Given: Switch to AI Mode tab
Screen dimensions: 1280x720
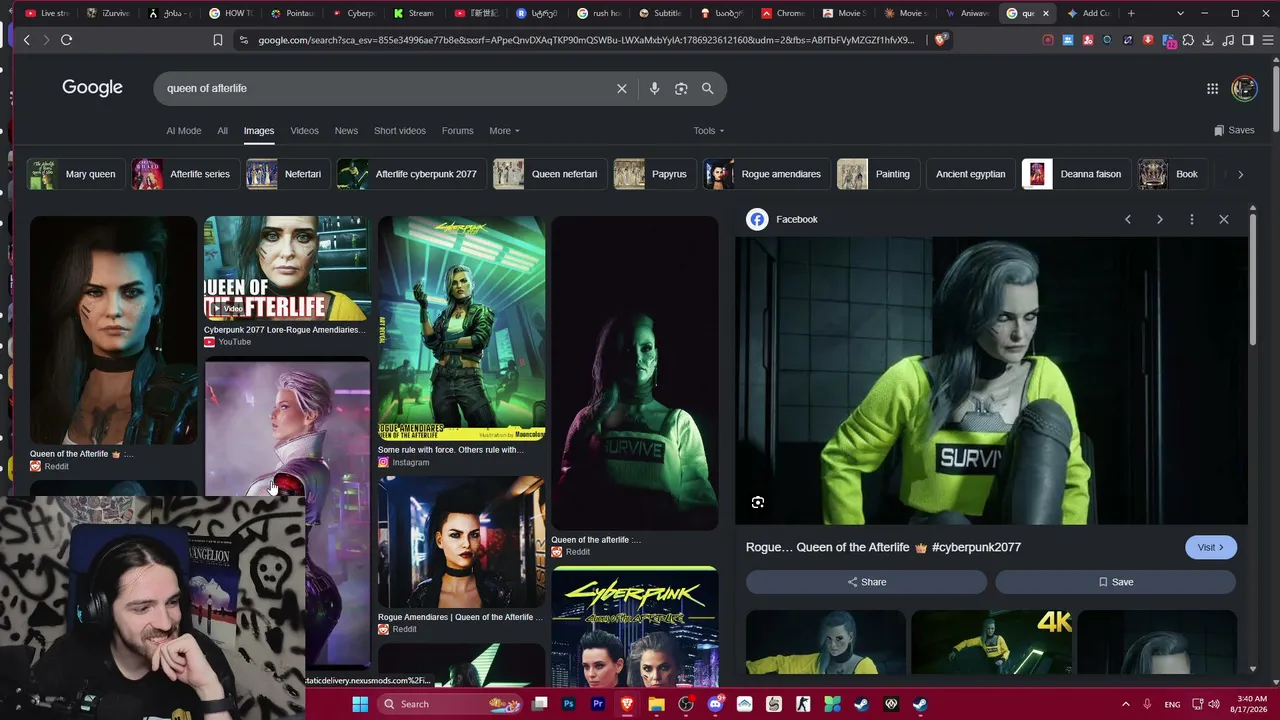Looking at the screenshot, I should (184, 131).
